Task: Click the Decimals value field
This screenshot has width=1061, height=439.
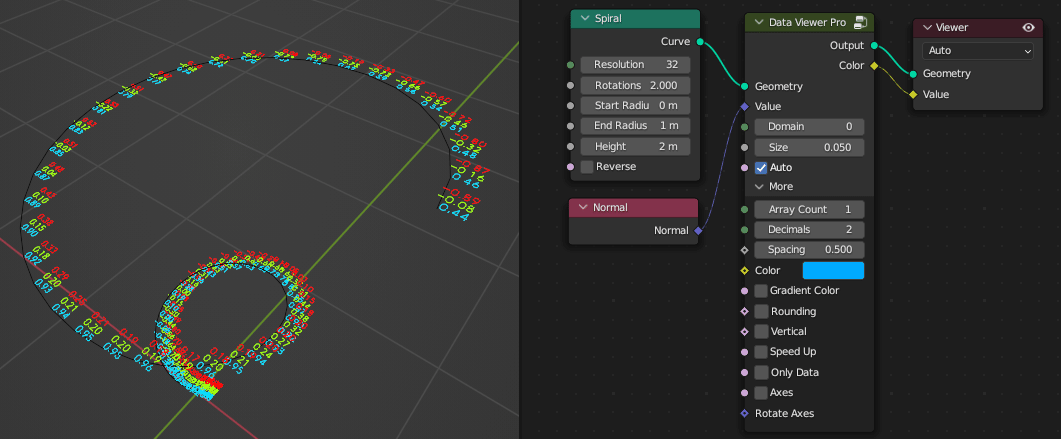Action: click(808, 229)
